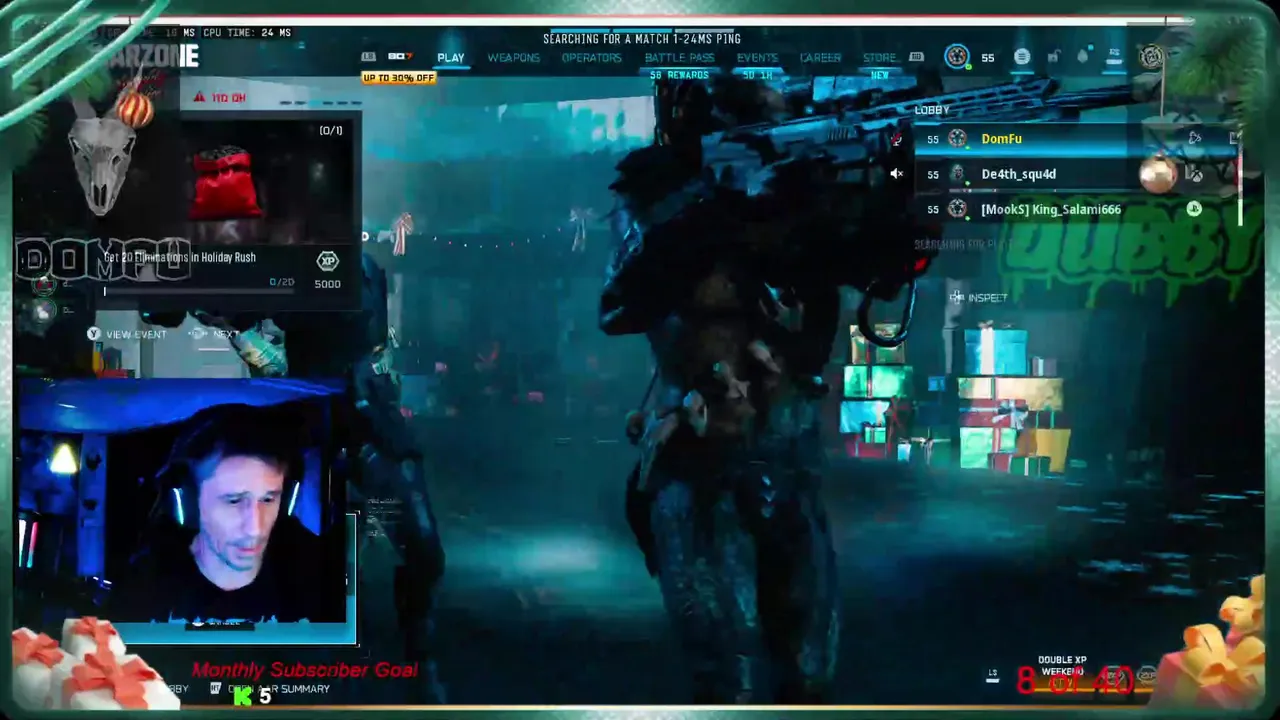Screen dimensions: 1280x720
Task: Click the 58 REWARDS label under Battle Pass
Action: point(679,75)
